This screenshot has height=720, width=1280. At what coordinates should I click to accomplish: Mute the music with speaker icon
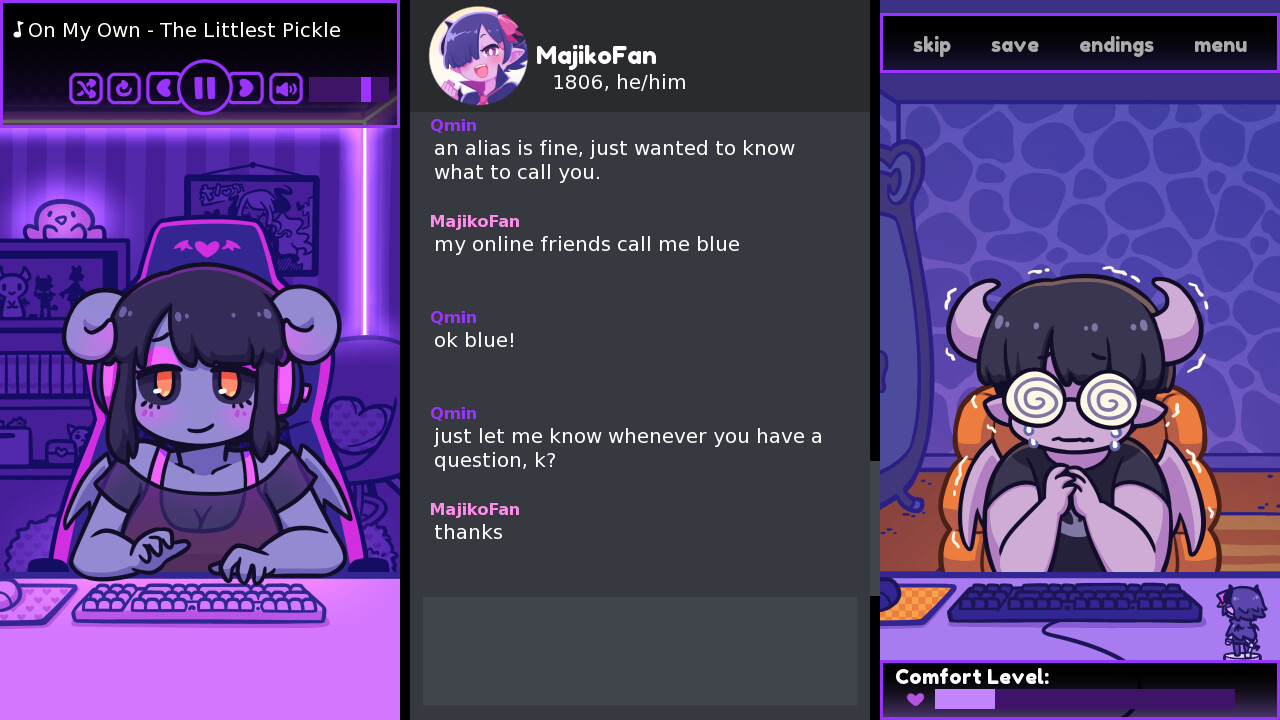tap(286, 89)
